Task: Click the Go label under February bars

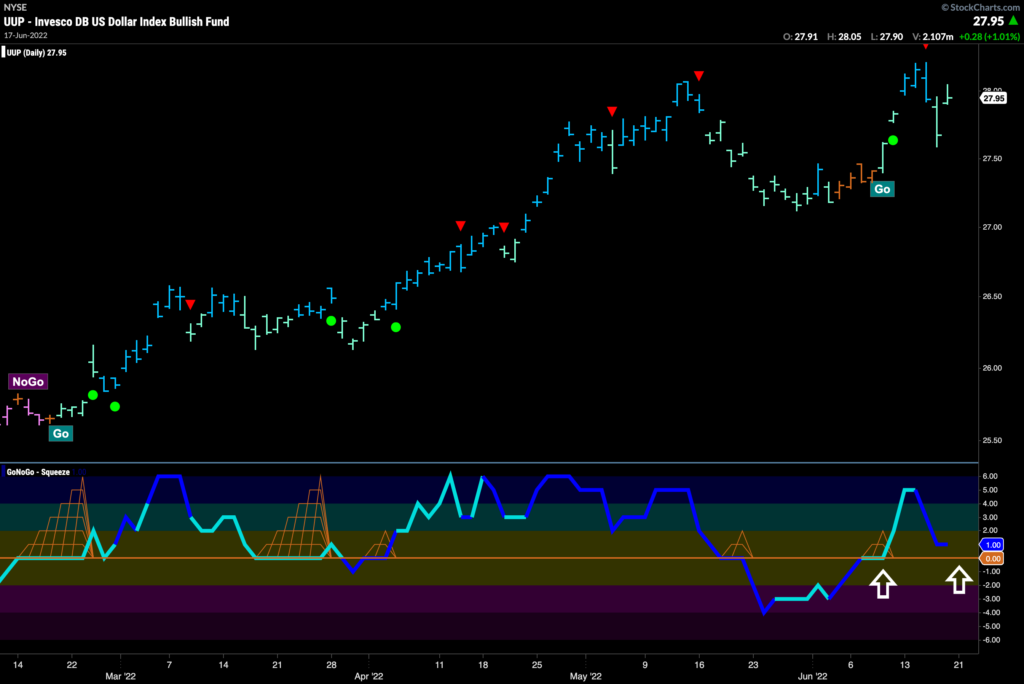Action: 61,433
